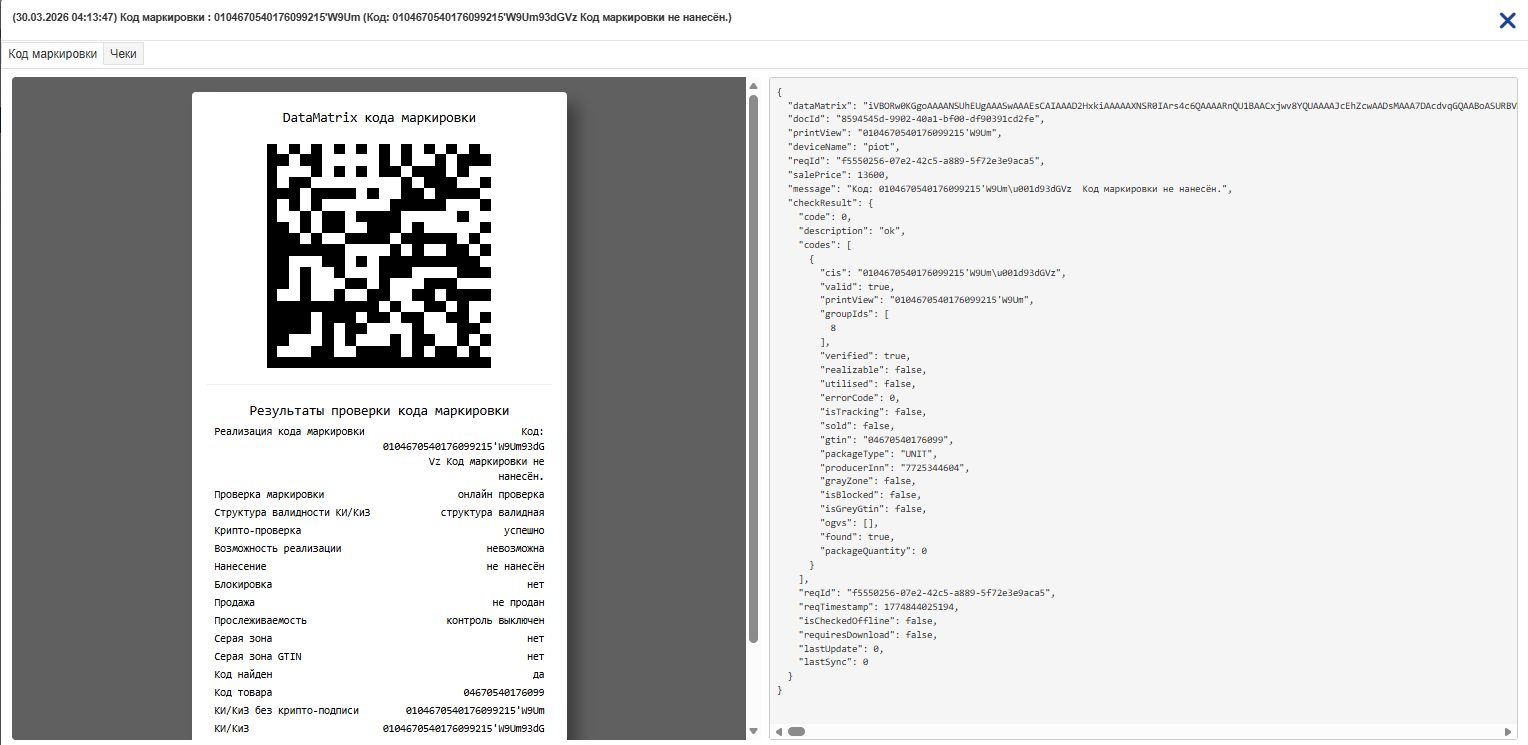This screenshot has width=1528, height=745.
Task: Click the Крипто-проверка row in the results
Action: coord(379,531)
